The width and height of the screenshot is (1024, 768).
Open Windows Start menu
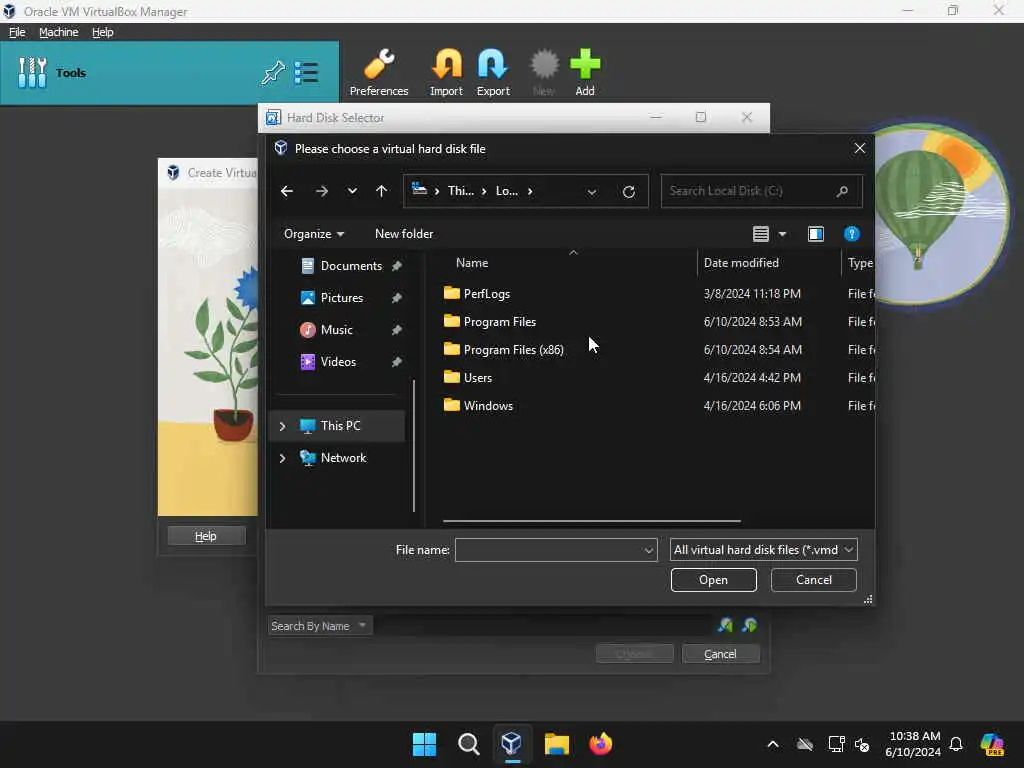424,744
